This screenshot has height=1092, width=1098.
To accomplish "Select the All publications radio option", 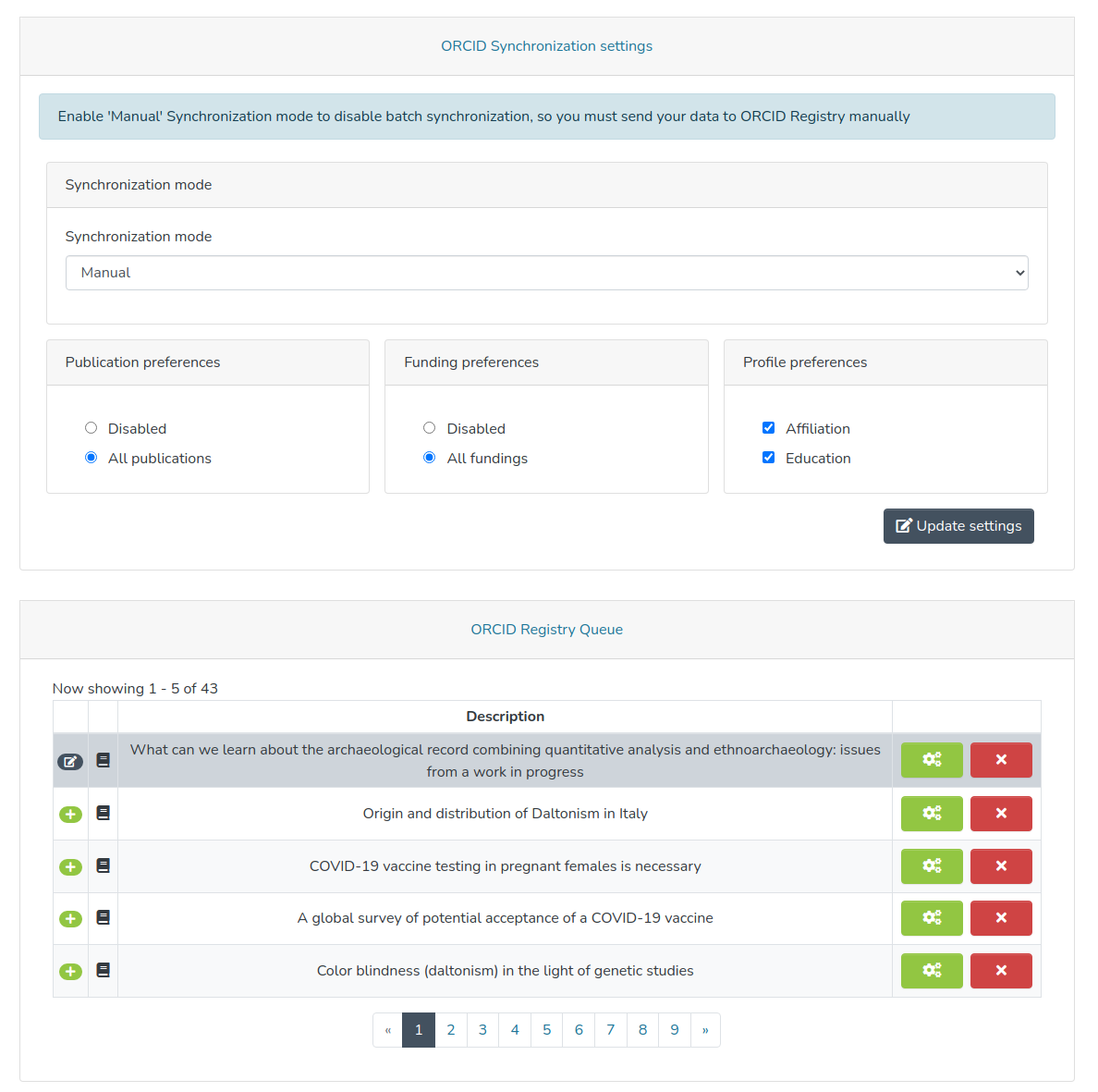I will pyautogui.click(x=91, y=458).
